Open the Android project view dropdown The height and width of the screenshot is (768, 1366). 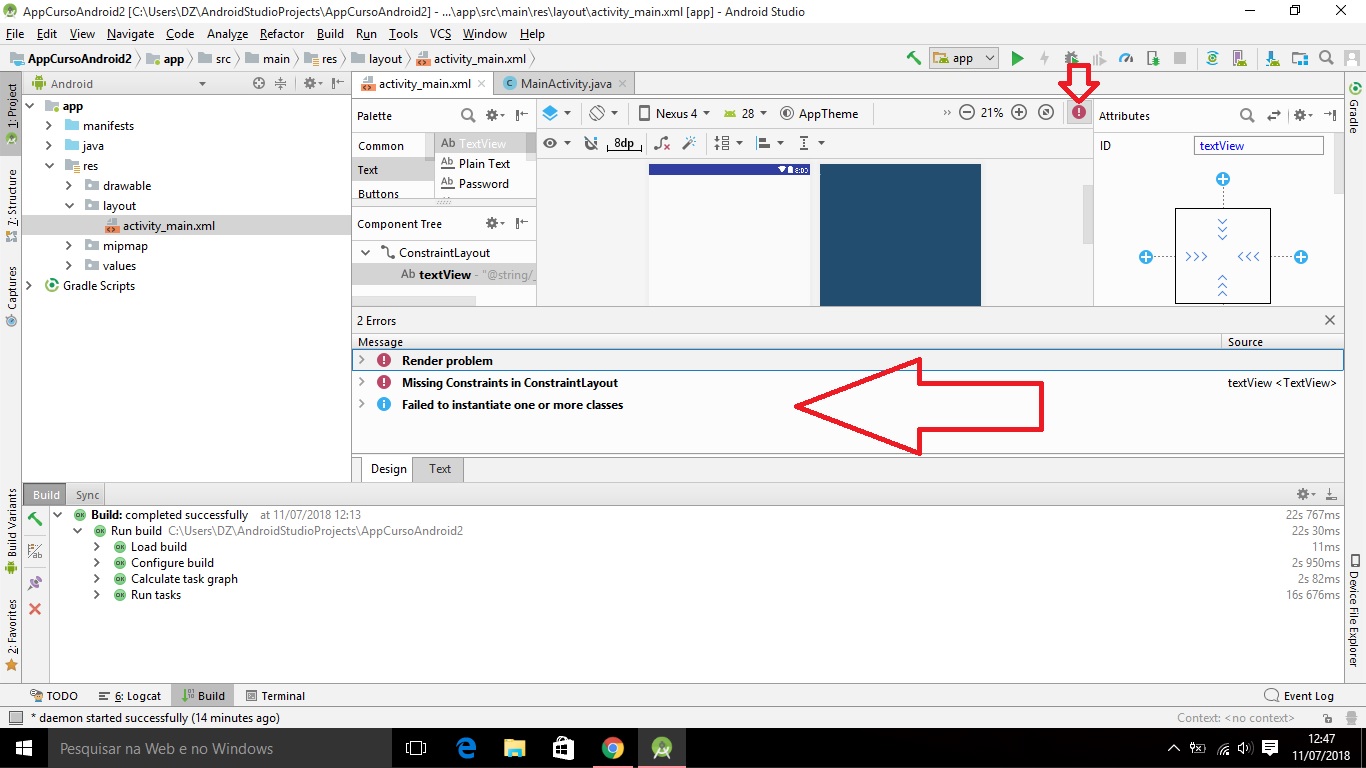point(120,84)
